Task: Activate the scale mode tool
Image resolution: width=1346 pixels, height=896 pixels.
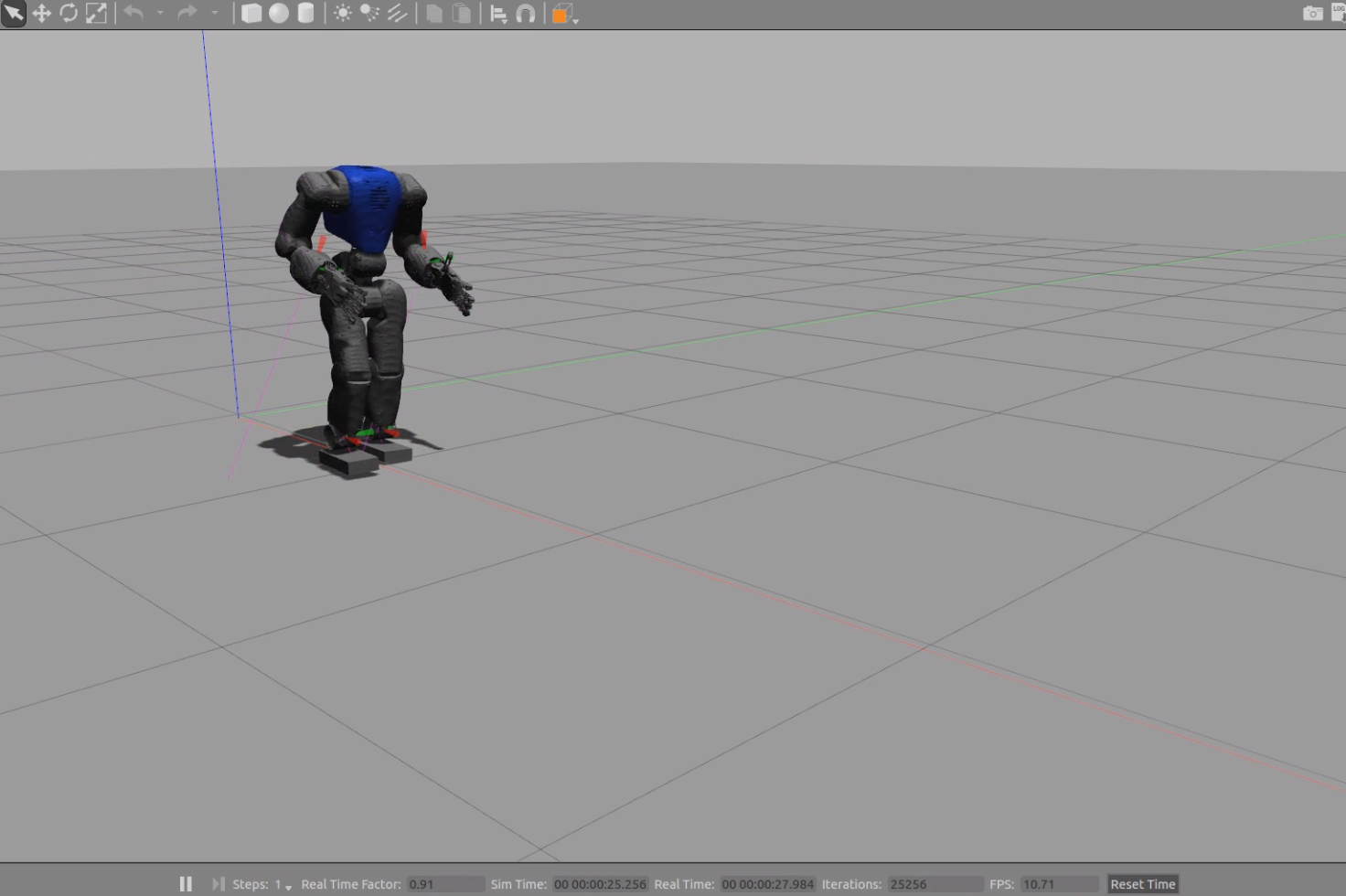Action: 96,14
